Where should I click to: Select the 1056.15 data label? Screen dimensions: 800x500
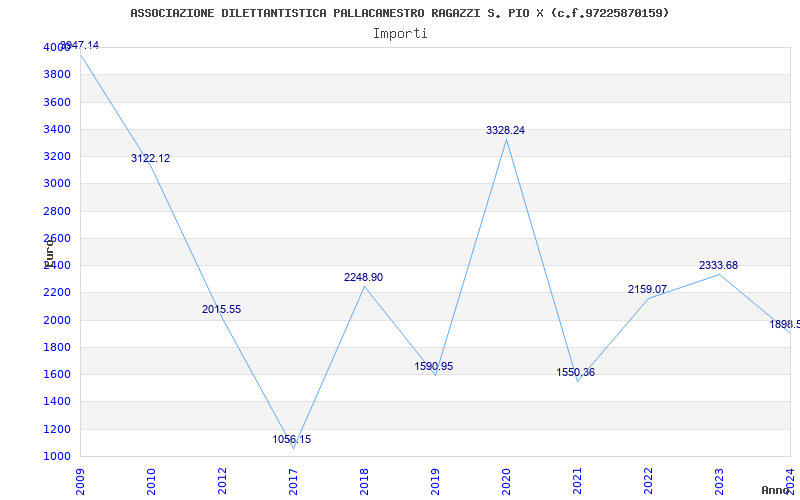coord(292,439)
